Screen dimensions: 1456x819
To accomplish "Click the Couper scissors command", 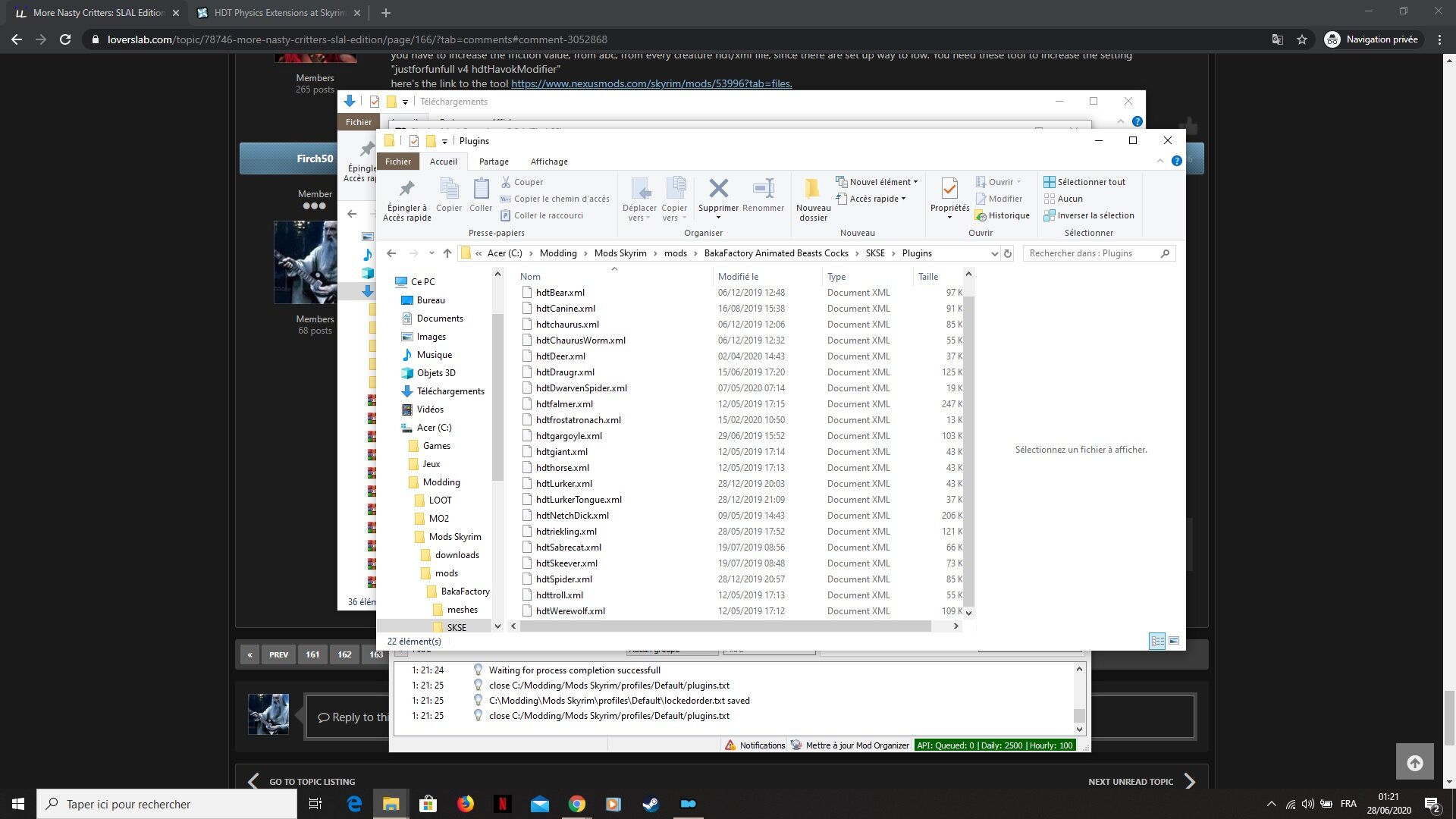I will 522,182.
